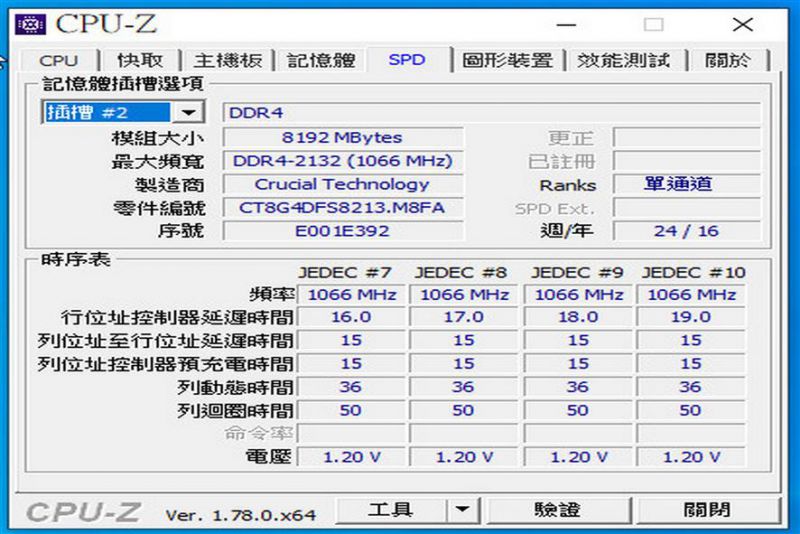Click the JEDEC #7 empty 命令率 cell
The width and height of the screenshot is (800, 534).
[352, 434]
